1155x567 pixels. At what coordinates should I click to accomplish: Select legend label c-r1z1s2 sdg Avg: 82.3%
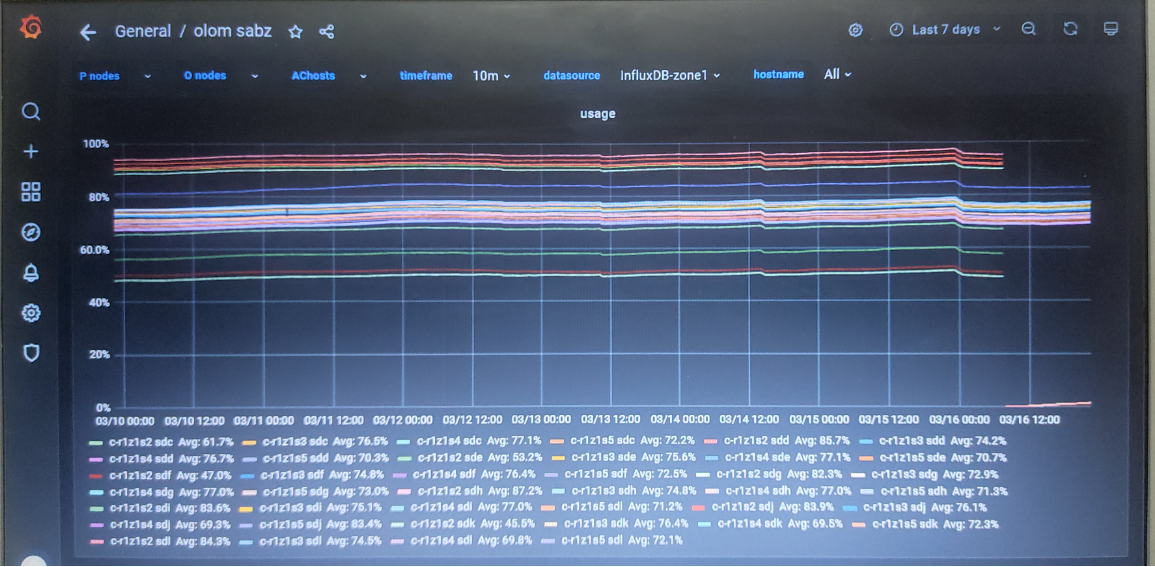(782, 475)
